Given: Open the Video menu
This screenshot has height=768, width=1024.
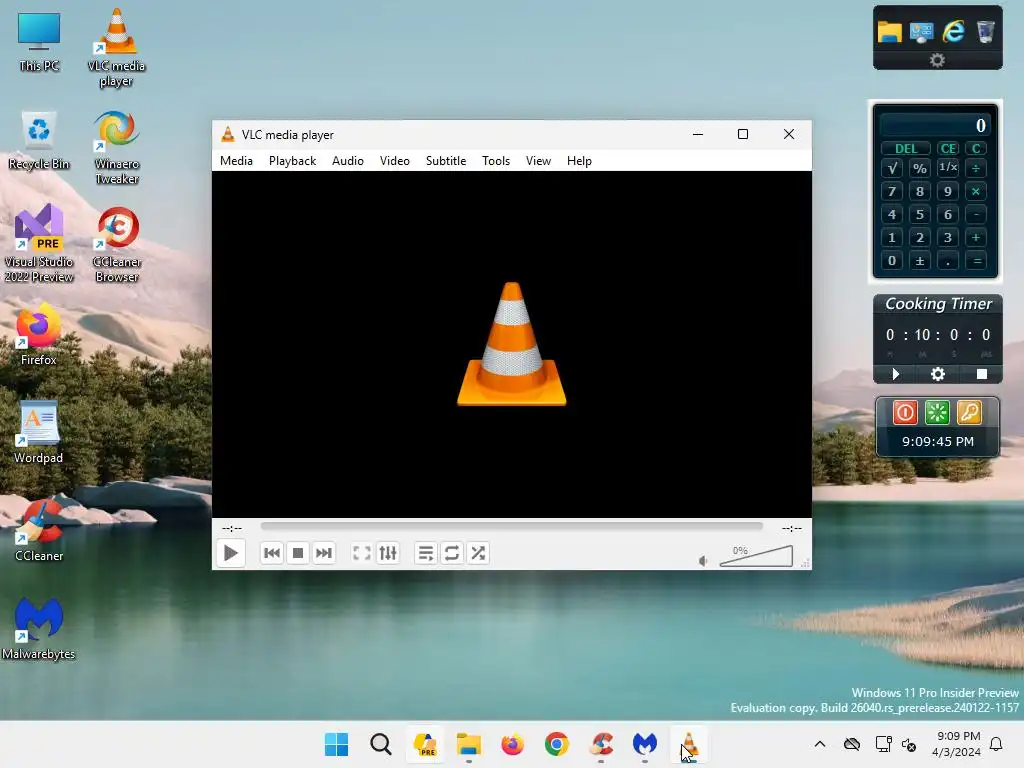Looking at the screenshot, I should 395,161.
